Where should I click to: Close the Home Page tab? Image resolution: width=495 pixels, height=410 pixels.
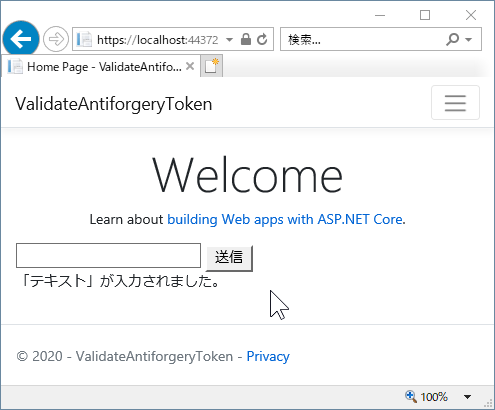click(190, 66)
